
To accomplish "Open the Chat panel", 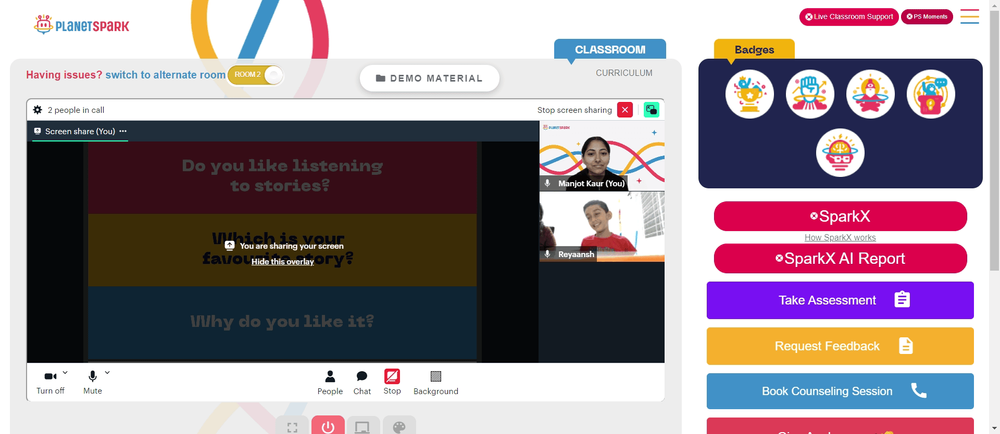I will [362, 382].
